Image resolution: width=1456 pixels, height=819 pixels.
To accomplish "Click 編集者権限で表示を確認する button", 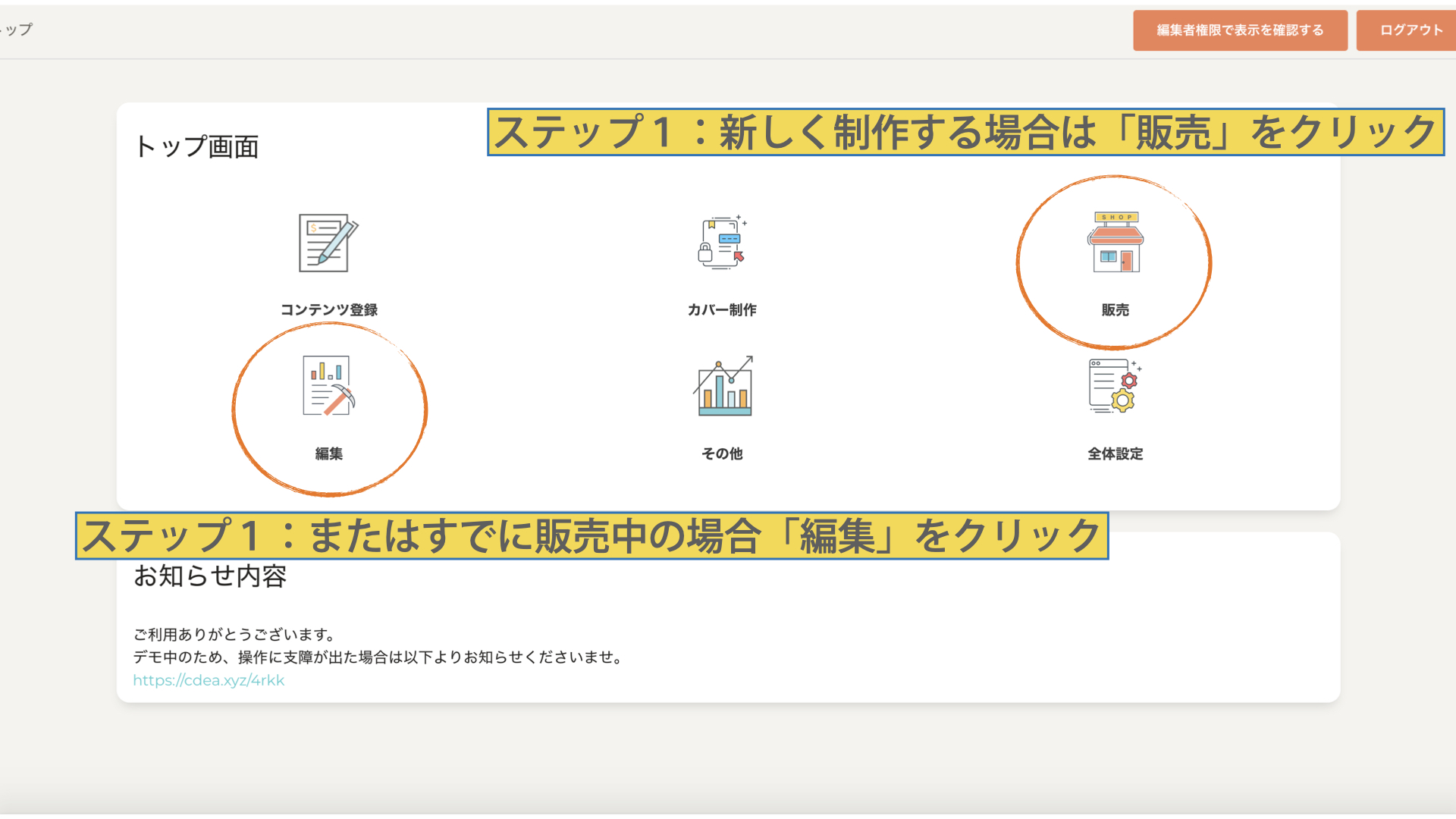I will (1240, 30).
